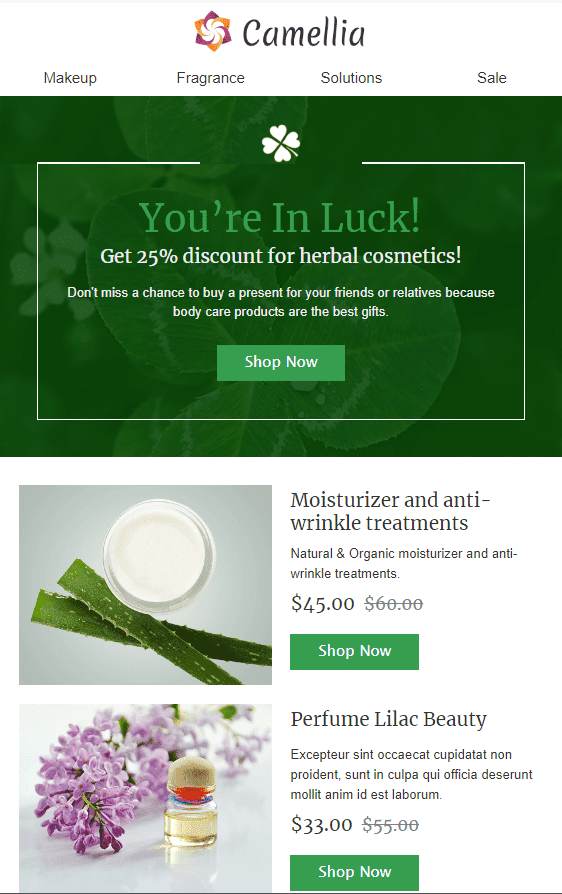Click the crossed-out $60.00 price
Screen dimensions: 562x894
point(394,603)
